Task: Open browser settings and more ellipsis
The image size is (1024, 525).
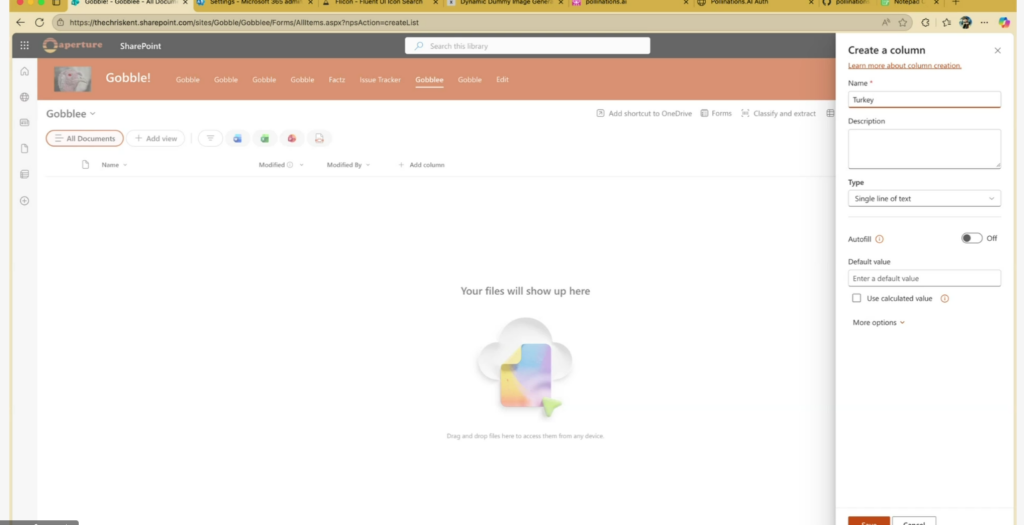Action: tap(984, 22)
